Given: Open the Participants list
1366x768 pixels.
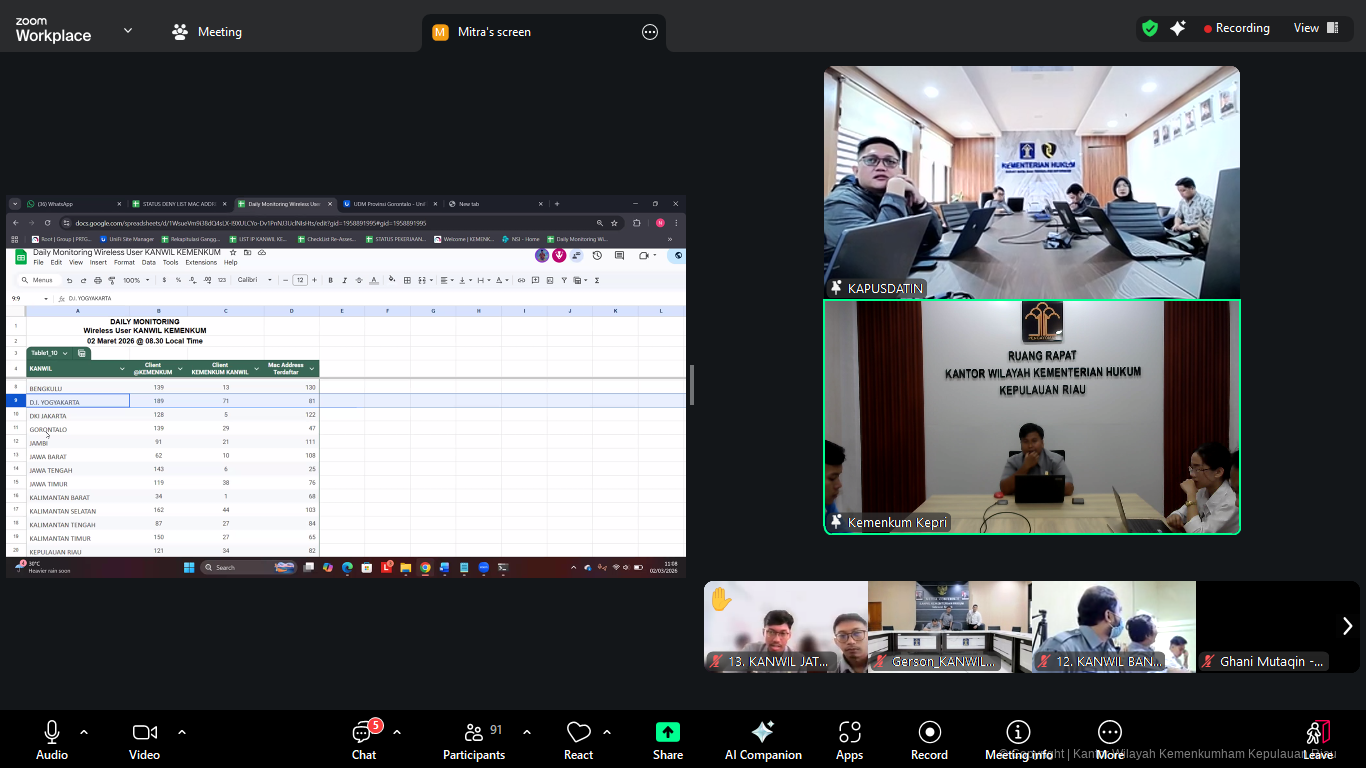Looking at the screenshot, I should (474, 740).
